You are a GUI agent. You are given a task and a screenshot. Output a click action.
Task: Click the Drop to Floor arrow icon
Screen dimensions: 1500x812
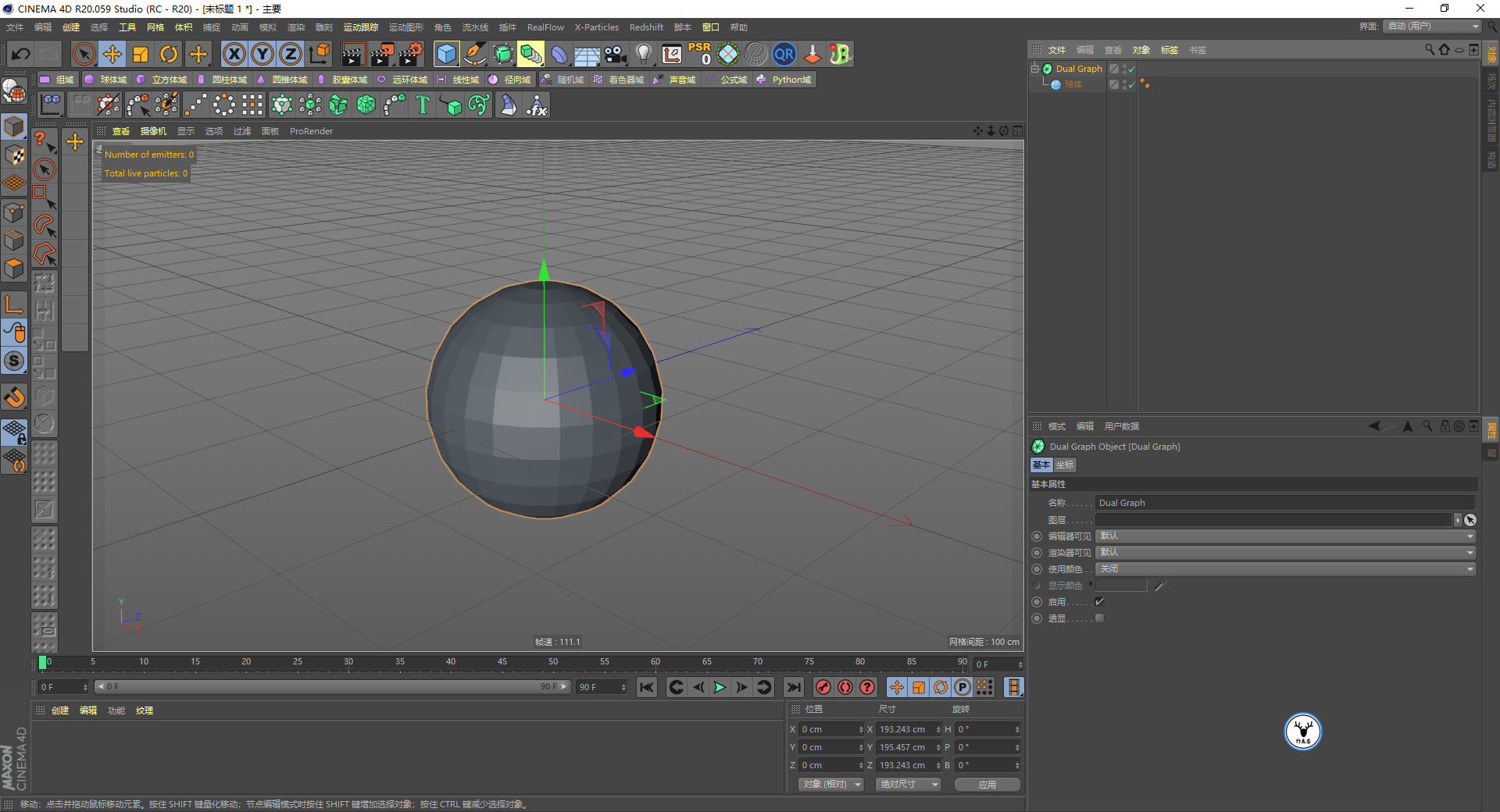click(x=812, y=54)
